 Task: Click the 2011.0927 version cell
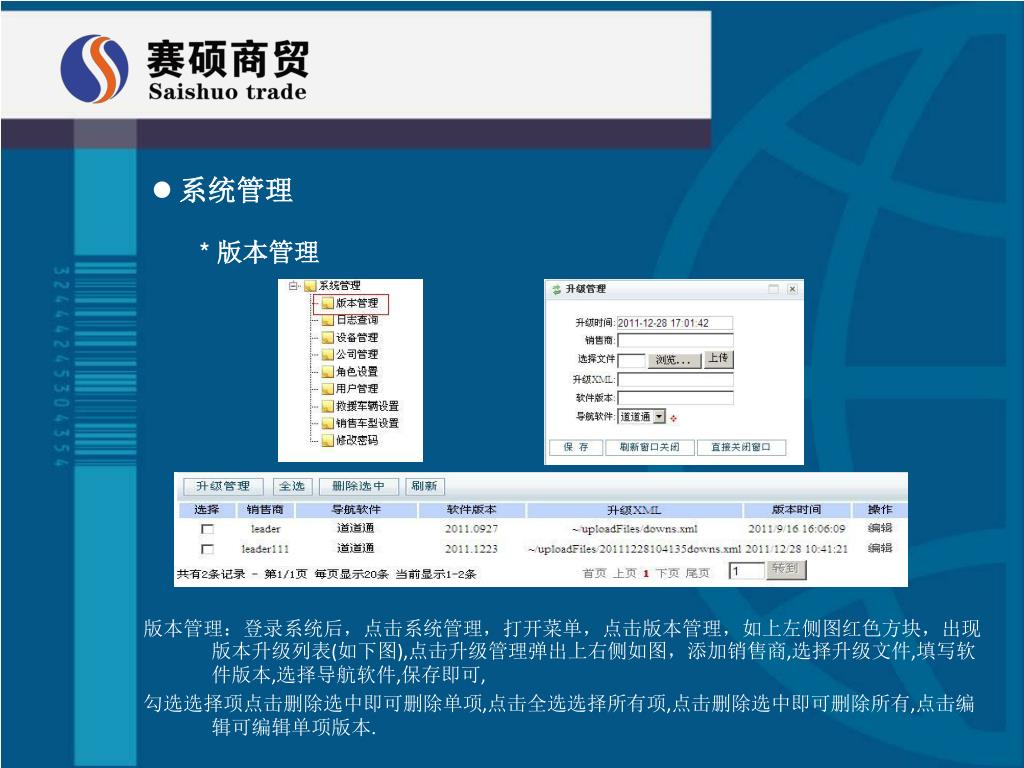pyautogui.click(x=472, y=529)
